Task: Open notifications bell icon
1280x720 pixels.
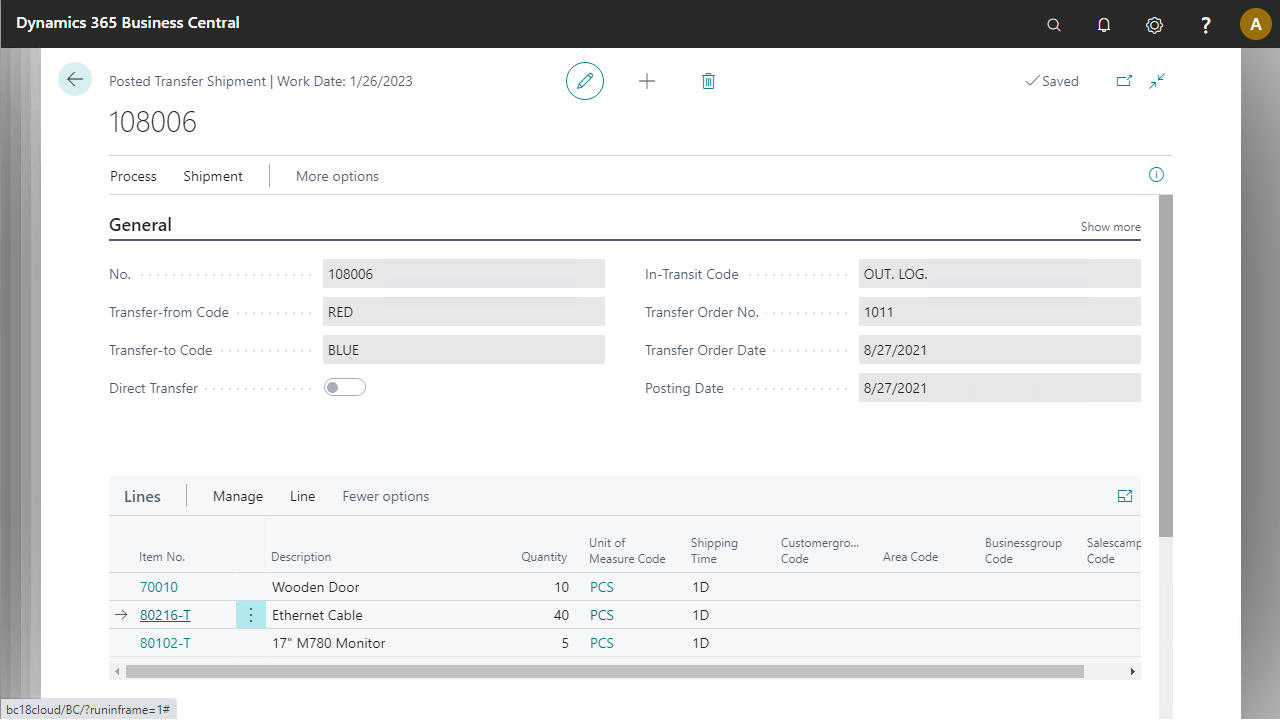Action: (1104, 25)
